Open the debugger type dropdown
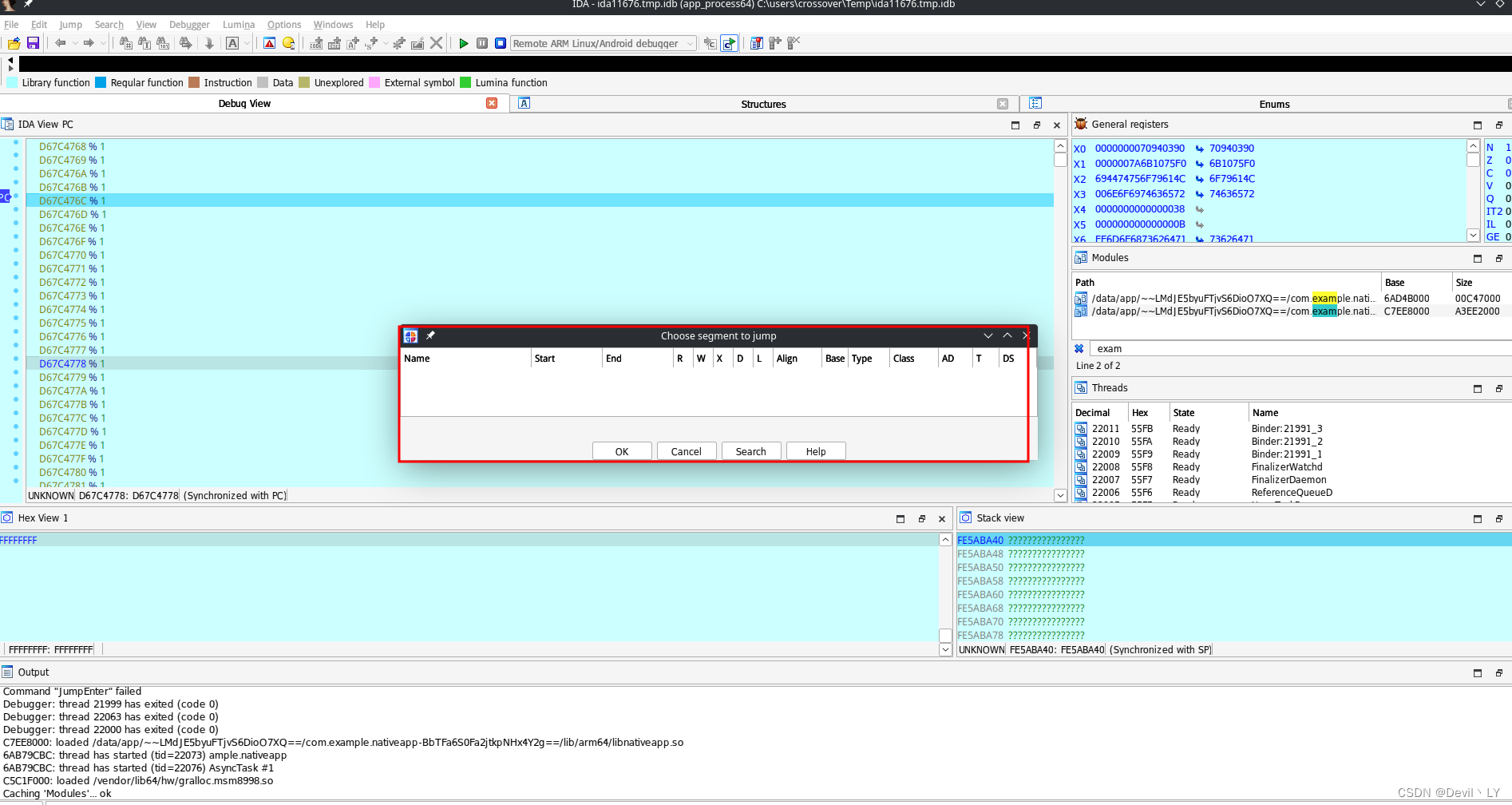1512x805 pixels. 604,43
